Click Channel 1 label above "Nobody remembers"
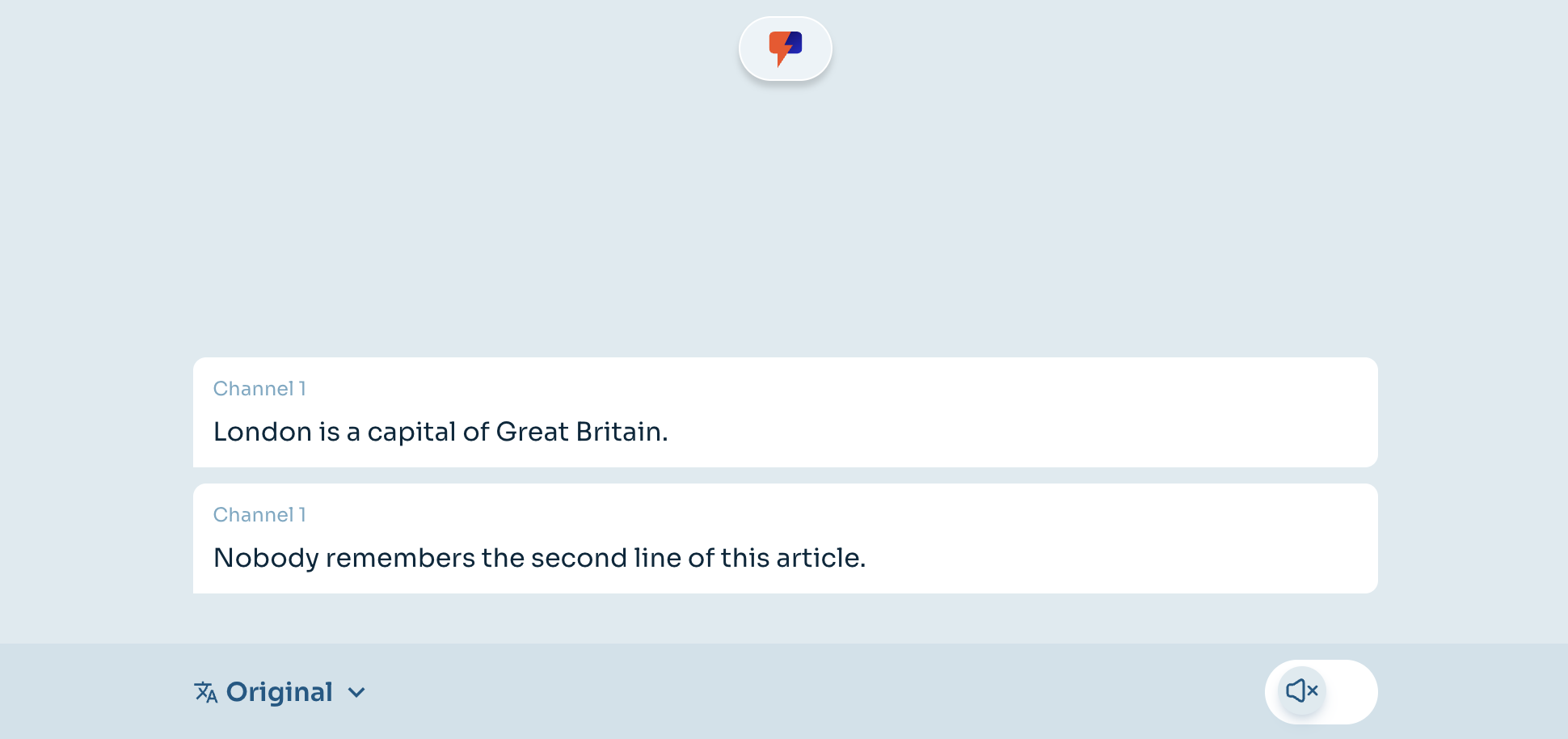 (259, 515)
